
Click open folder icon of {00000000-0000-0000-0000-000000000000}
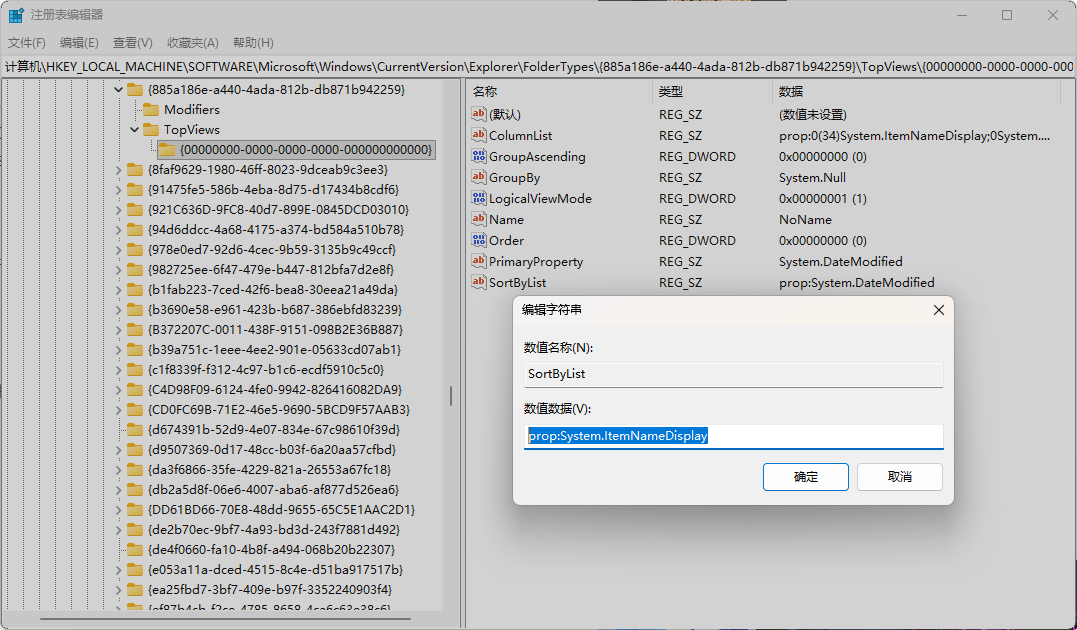pos(167,149)
